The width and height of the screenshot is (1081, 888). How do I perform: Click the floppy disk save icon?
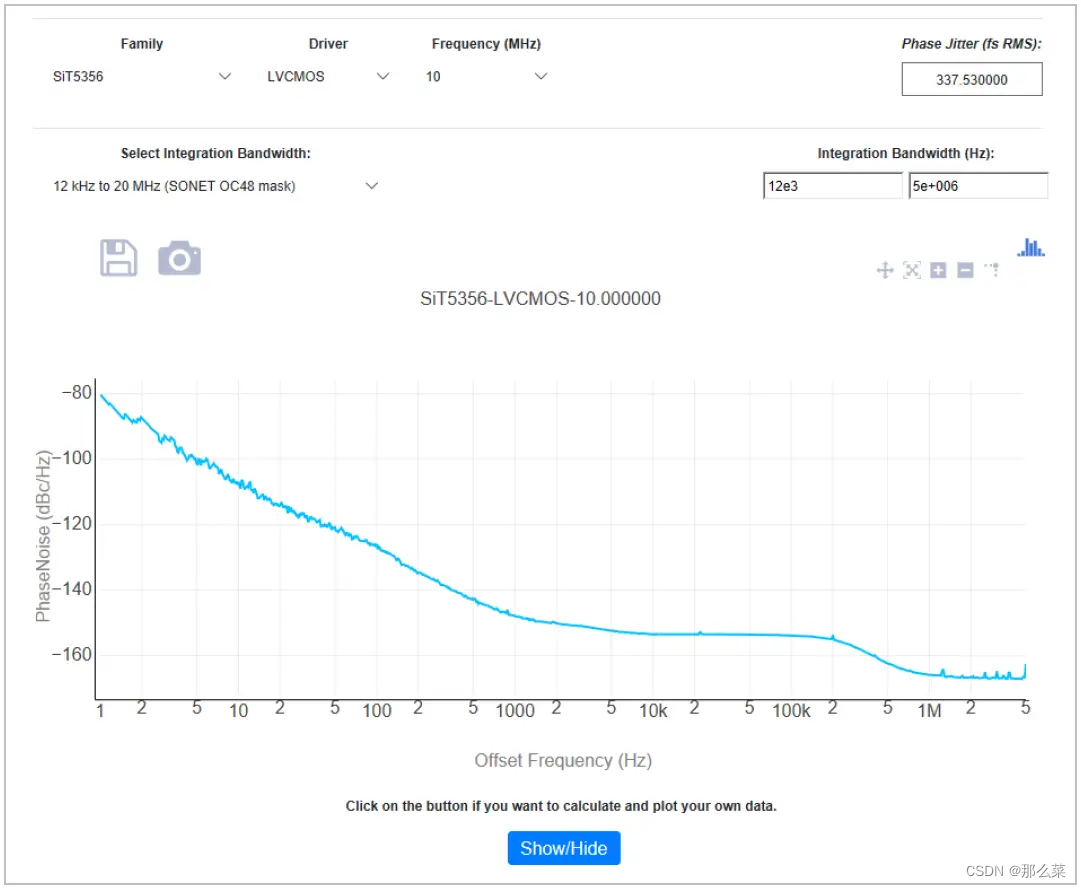(x=119, y=259)
